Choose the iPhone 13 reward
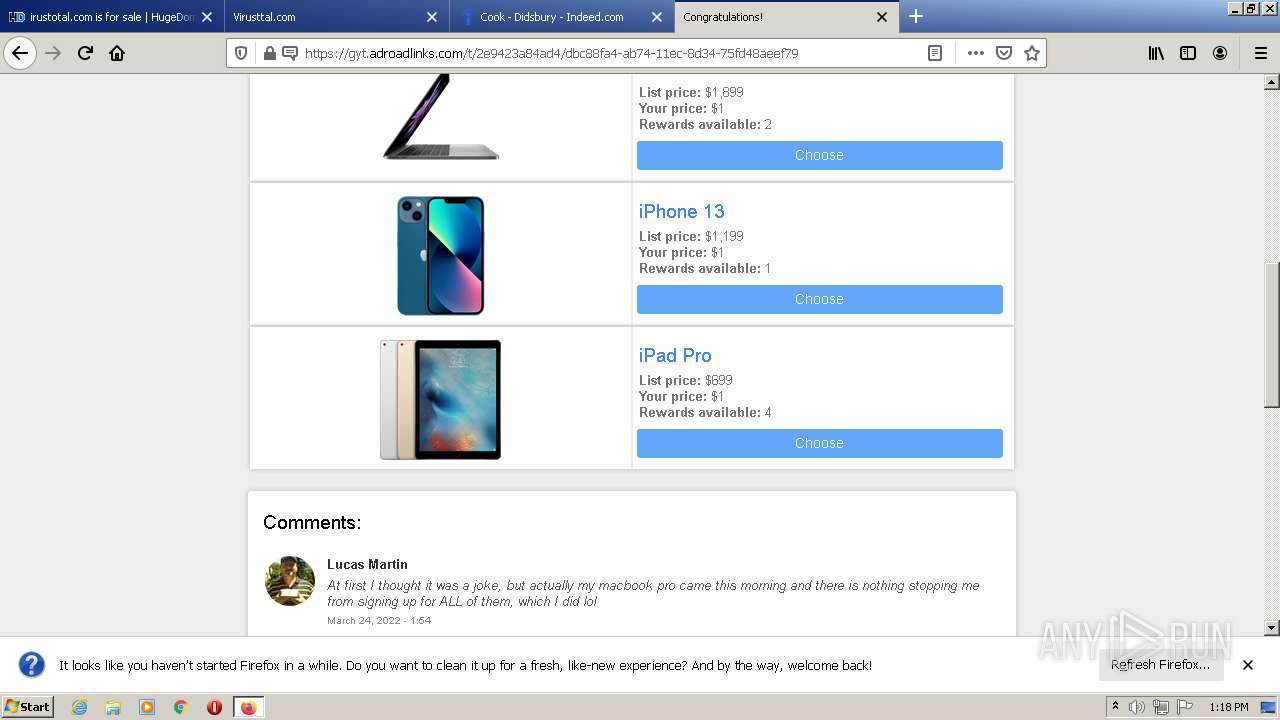1280x720 pixels. click(819, 299)
